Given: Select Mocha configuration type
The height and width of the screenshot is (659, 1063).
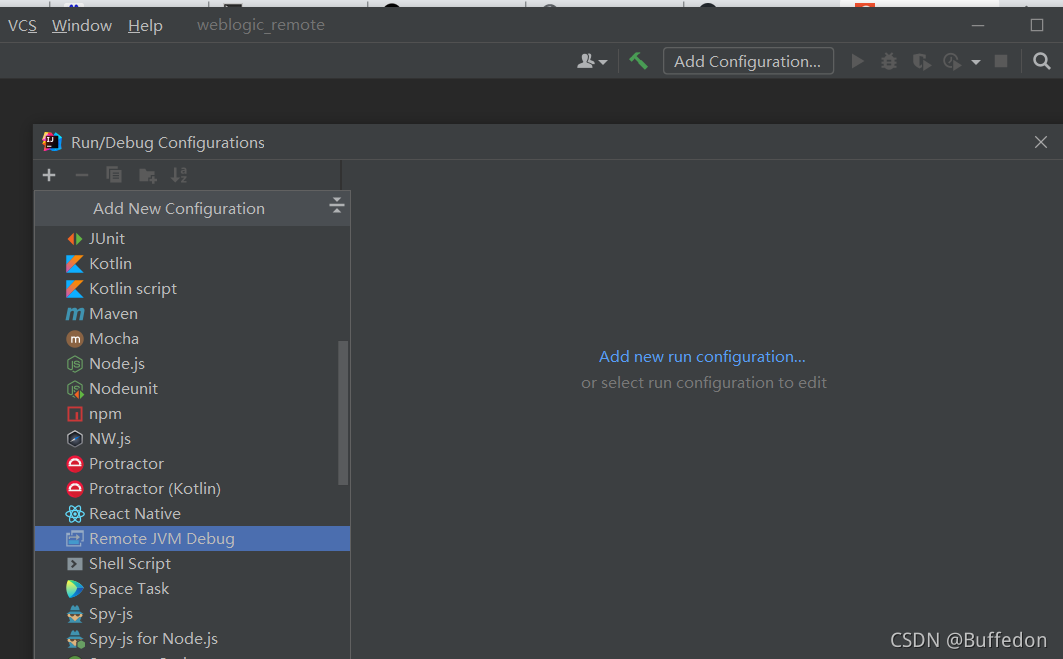Looking at the screenshot, I should point(193,339).
